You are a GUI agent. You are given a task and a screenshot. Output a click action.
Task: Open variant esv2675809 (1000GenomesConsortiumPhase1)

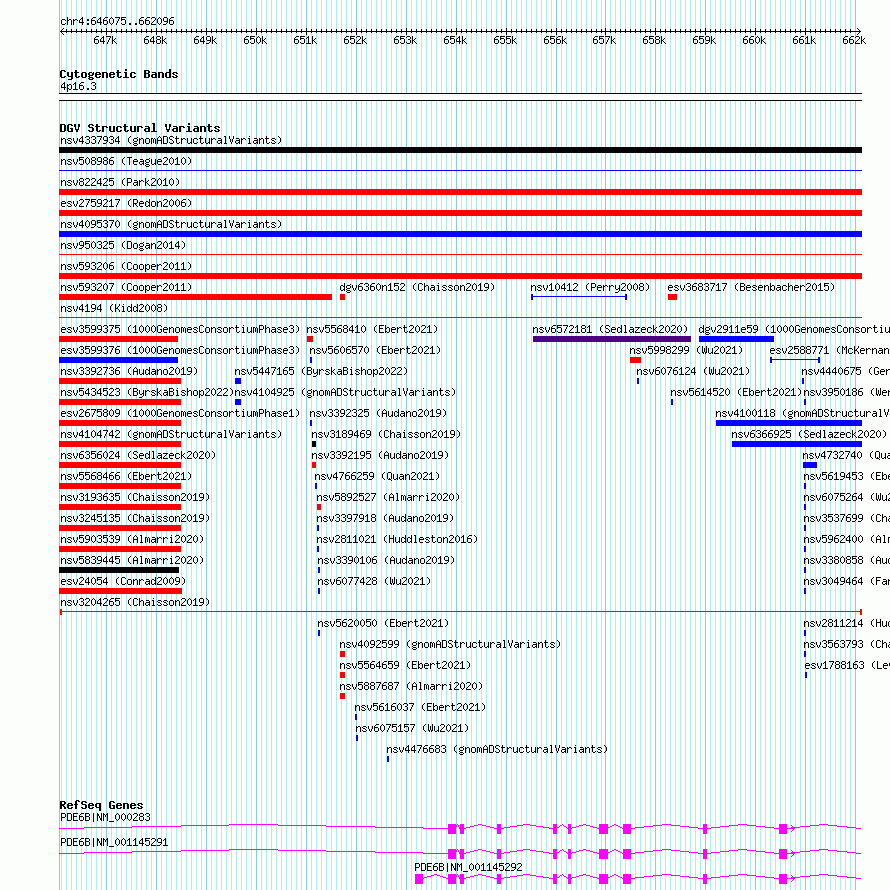click(180, 413)
